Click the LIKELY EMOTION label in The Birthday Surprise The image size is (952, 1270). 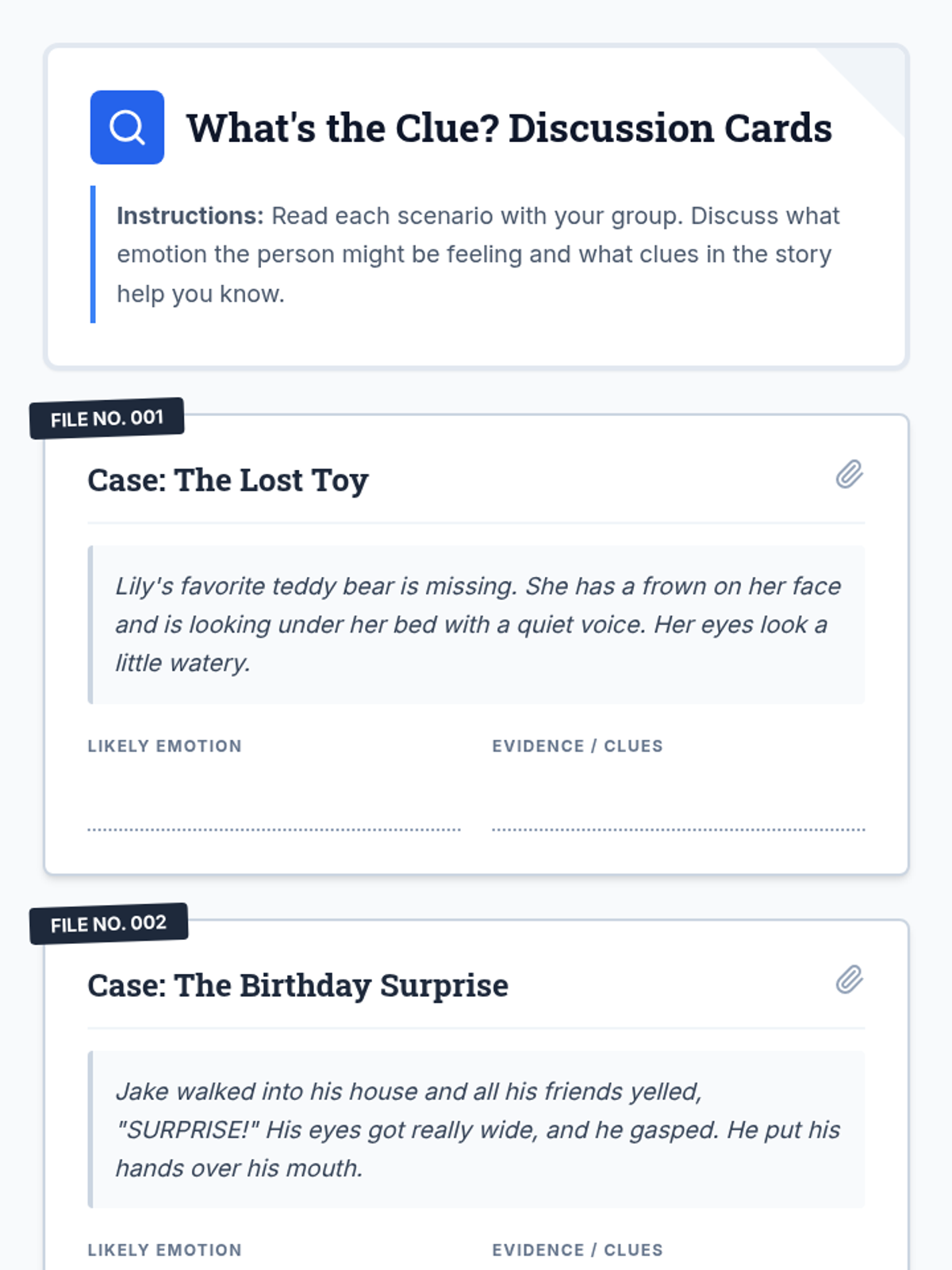(x=165, y=1250)
